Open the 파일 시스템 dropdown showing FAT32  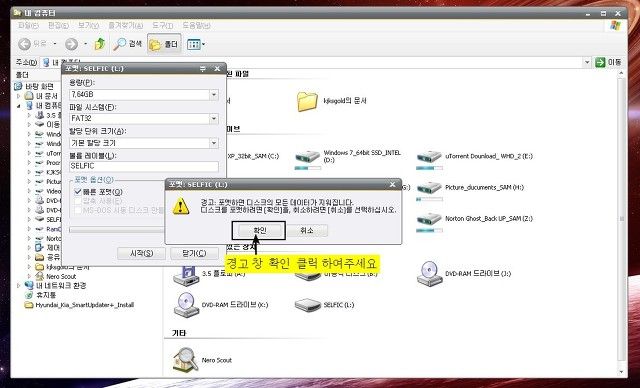214,119
